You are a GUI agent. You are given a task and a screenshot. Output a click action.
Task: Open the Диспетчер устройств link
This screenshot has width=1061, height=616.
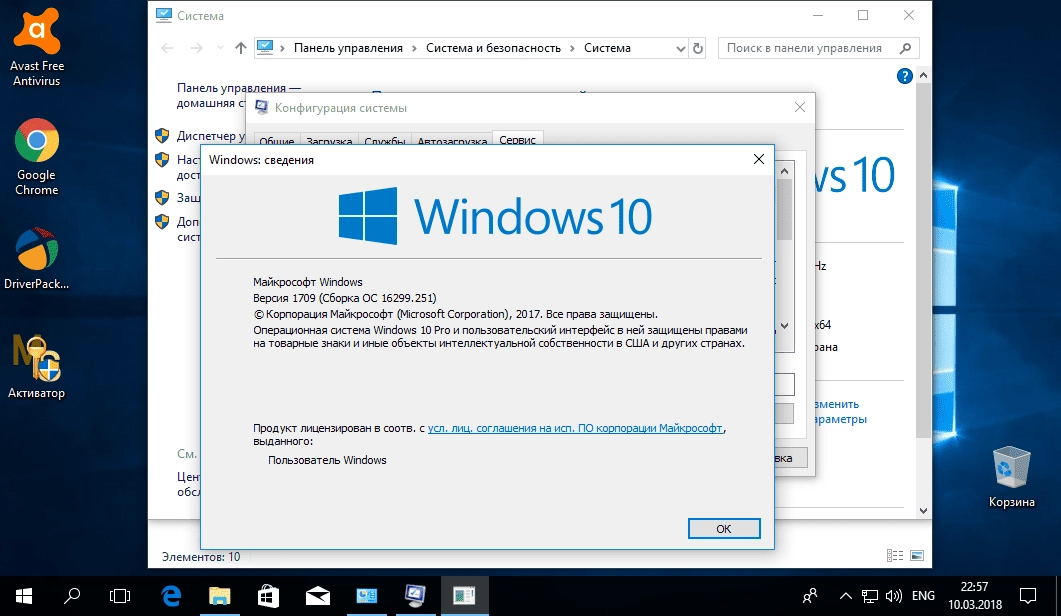click(x=210, y=135)
